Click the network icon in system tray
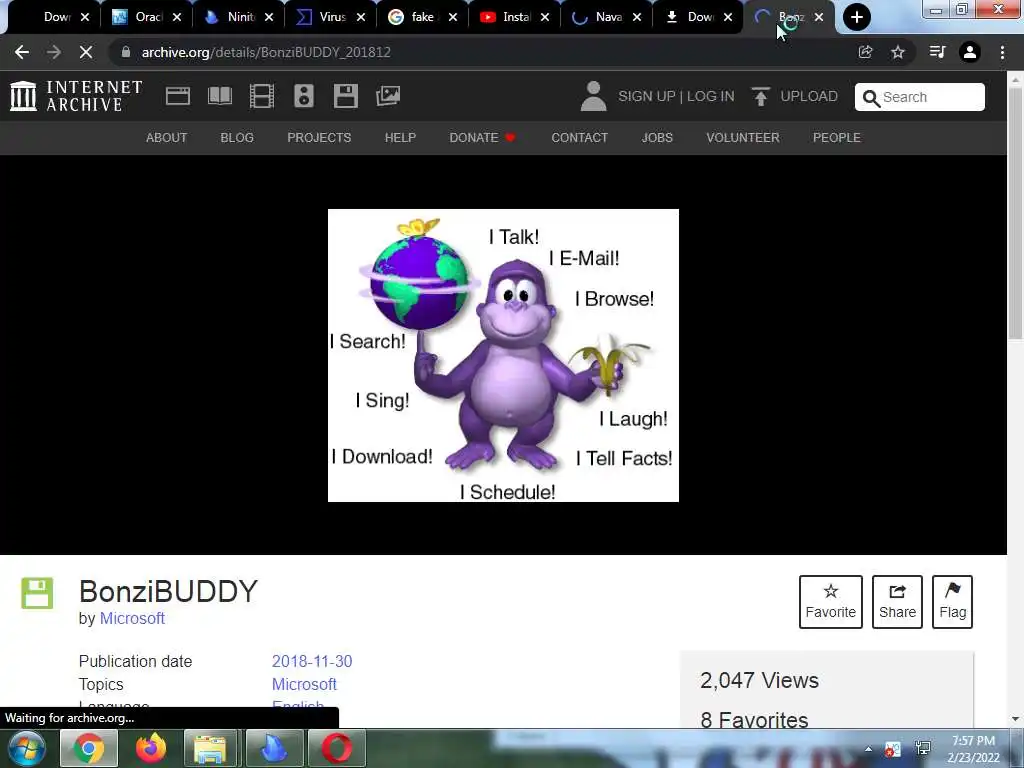The image size is (1024, 768). click(923, 749)
